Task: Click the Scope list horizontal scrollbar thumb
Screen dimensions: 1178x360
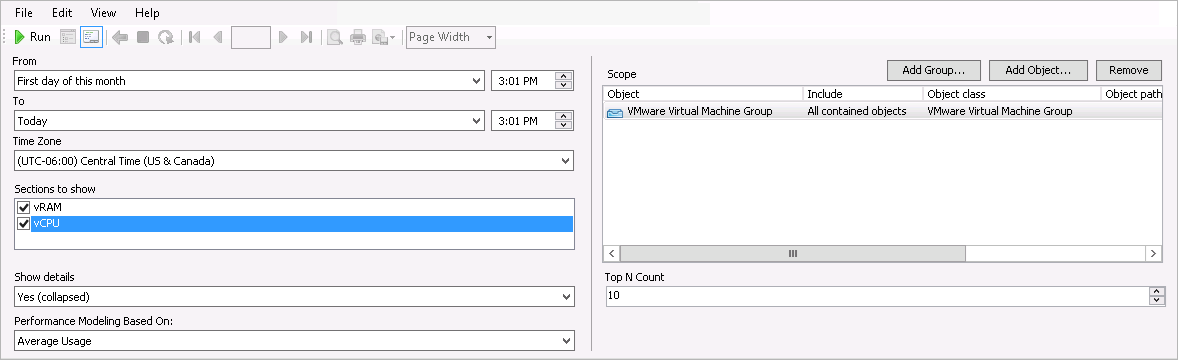Action: point(793,254)
